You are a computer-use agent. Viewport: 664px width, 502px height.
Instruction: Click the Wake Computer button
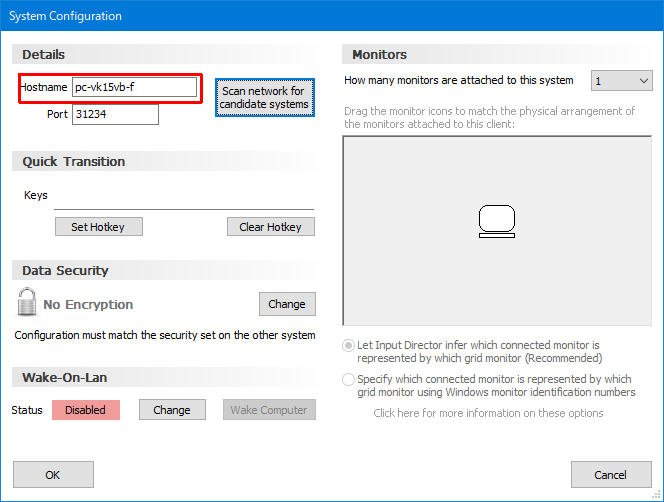pos(269,410)
